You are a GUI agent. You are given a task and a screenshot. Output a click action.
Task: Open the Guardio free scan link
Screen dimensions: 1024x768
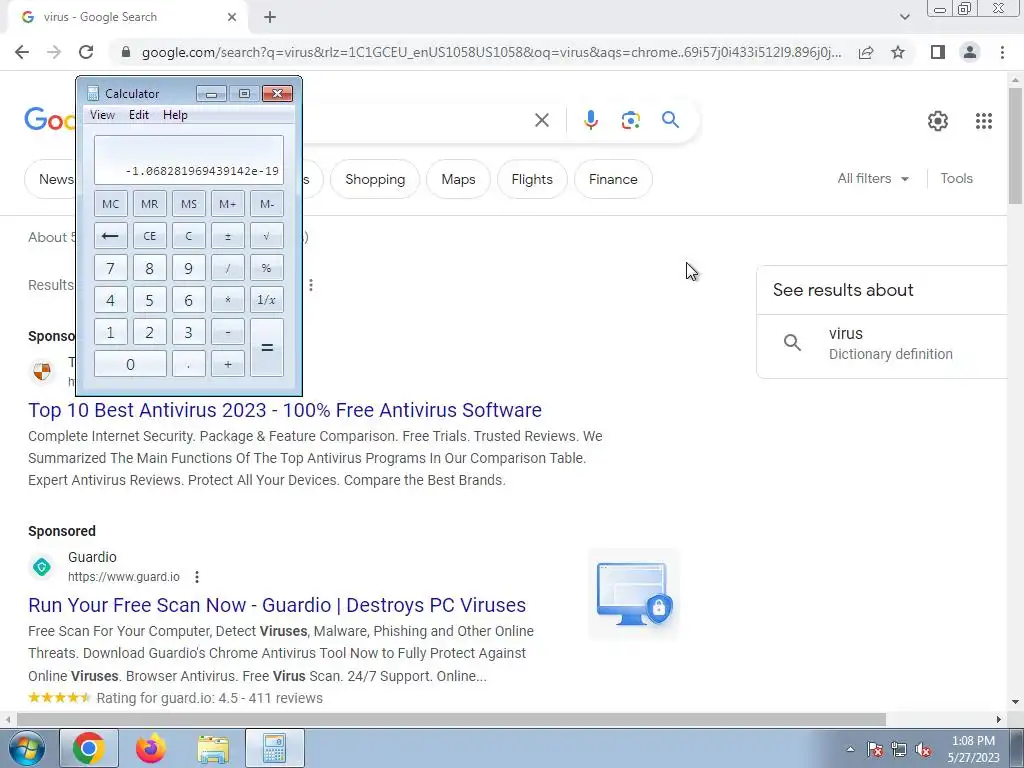click(277, 605)
